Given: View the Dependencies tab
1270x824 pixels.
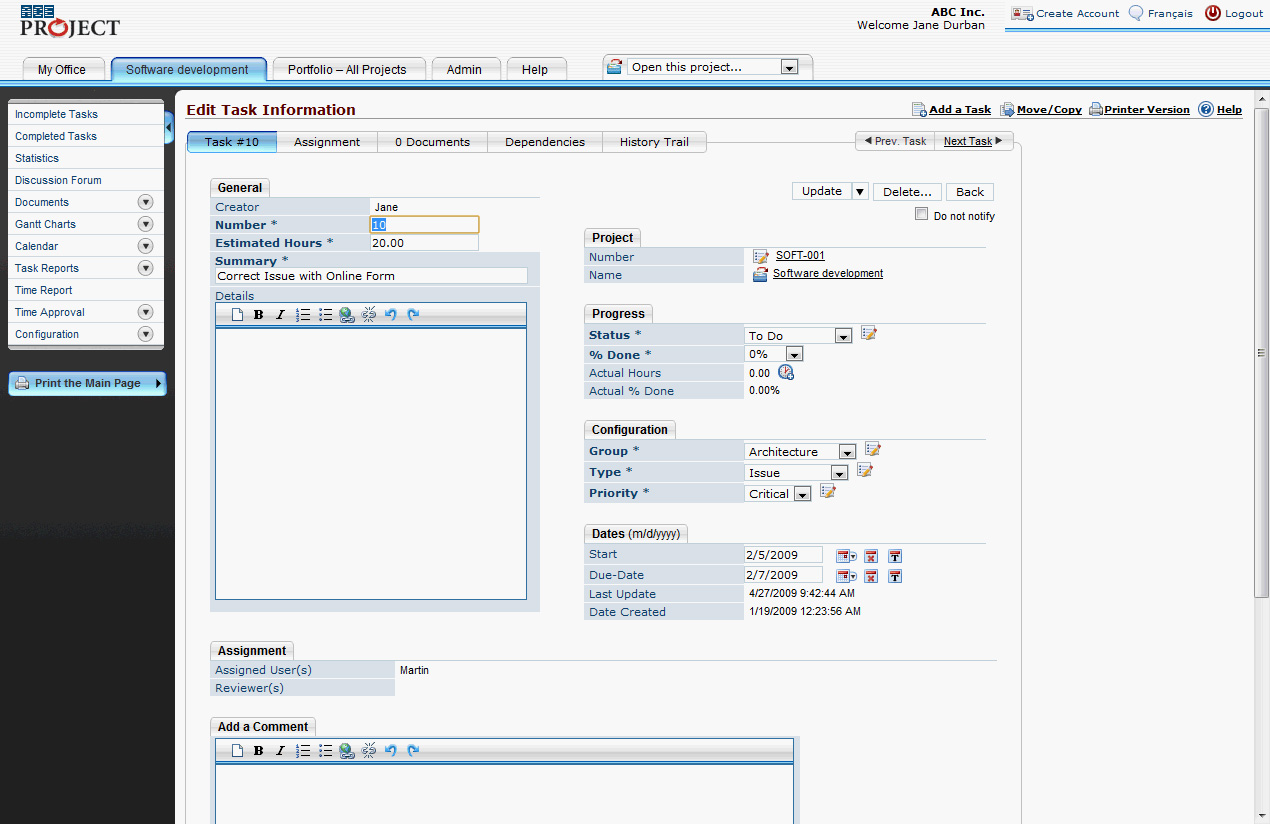Looking at the screenshot, I should coord(545,142).
